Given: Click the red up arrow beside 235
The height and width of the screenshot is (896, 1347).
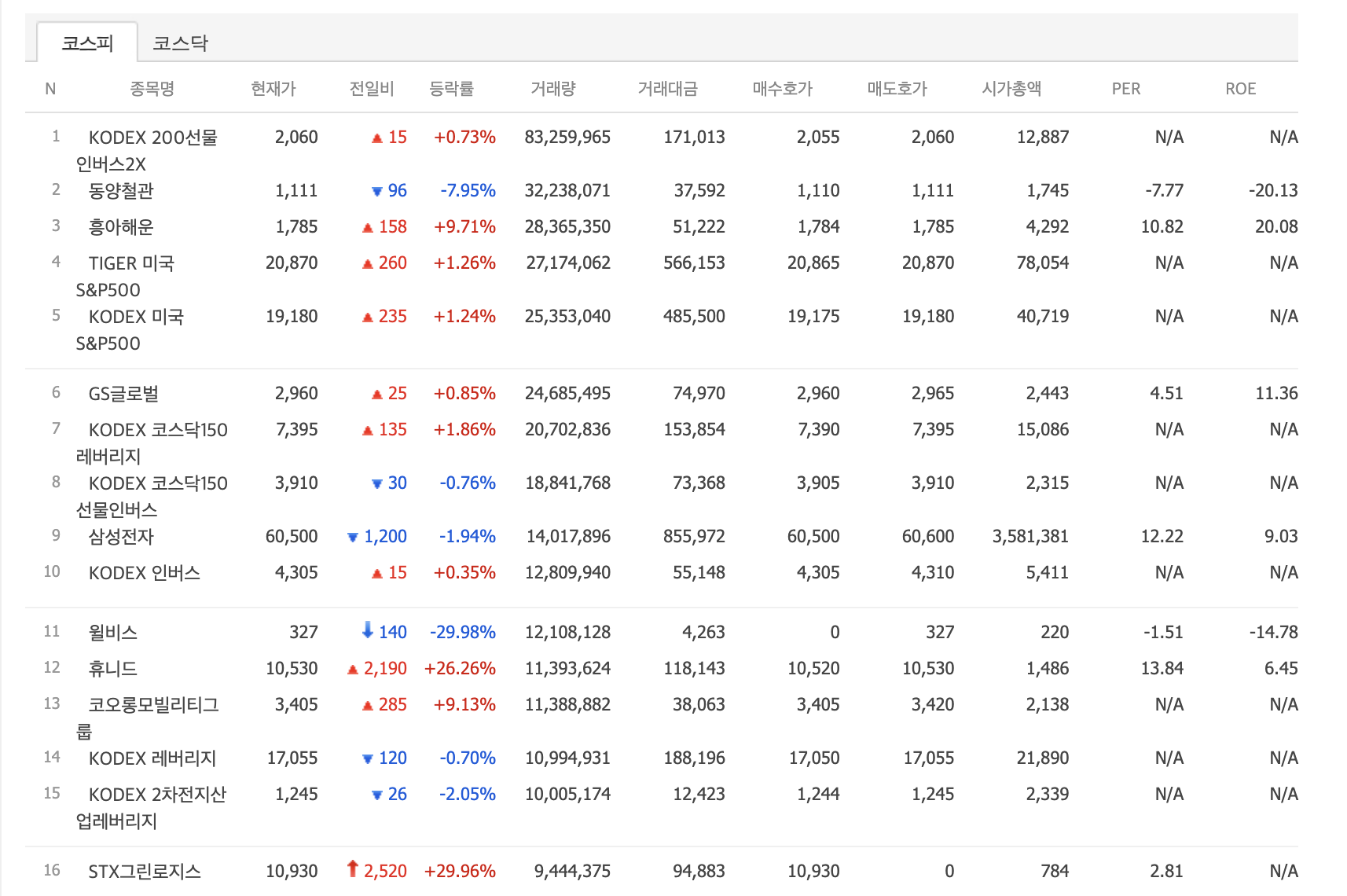Looking at the screenshot, I should 368,318.
